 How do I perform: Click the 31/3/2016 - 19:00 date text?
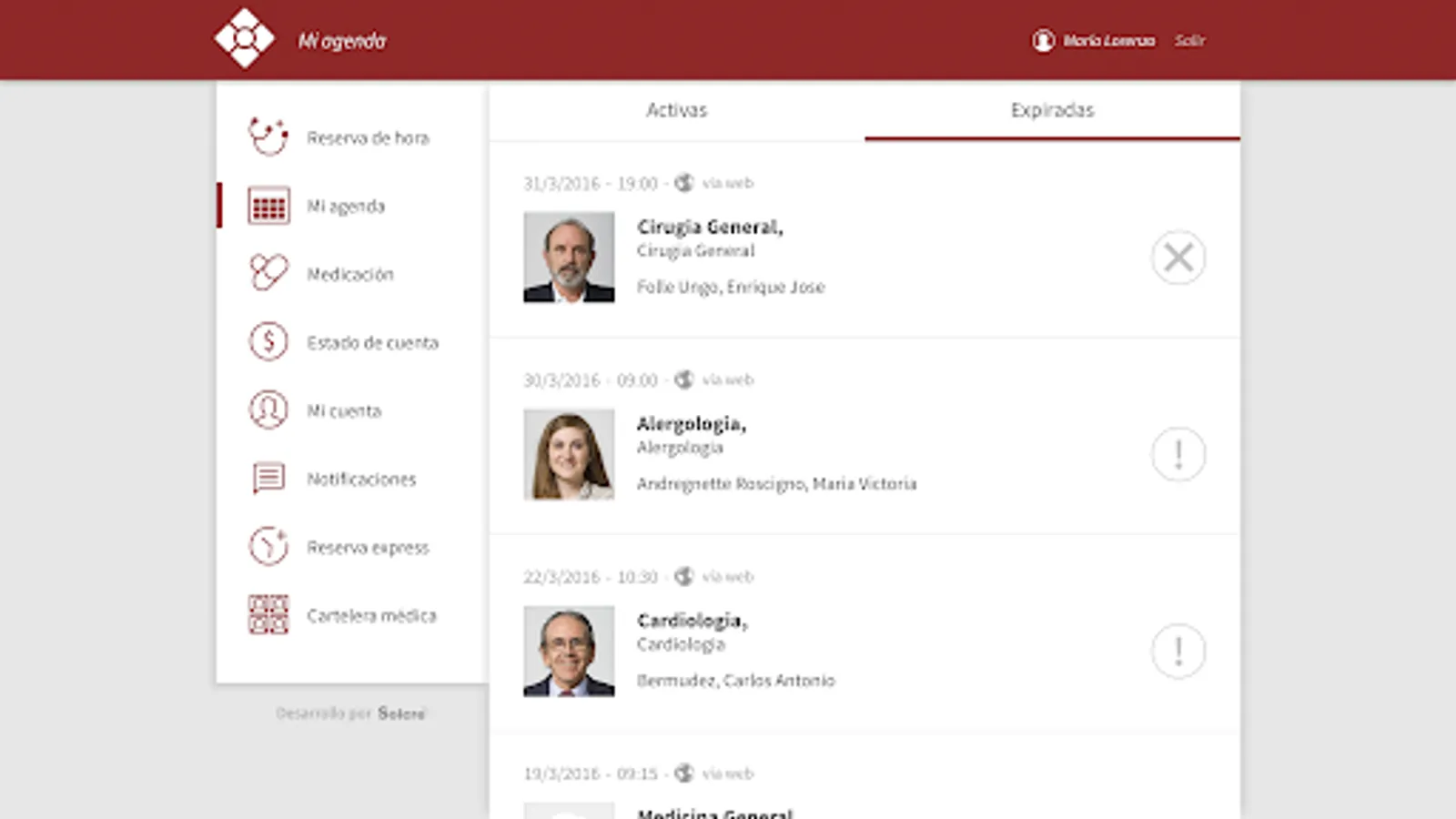(590, 183)
